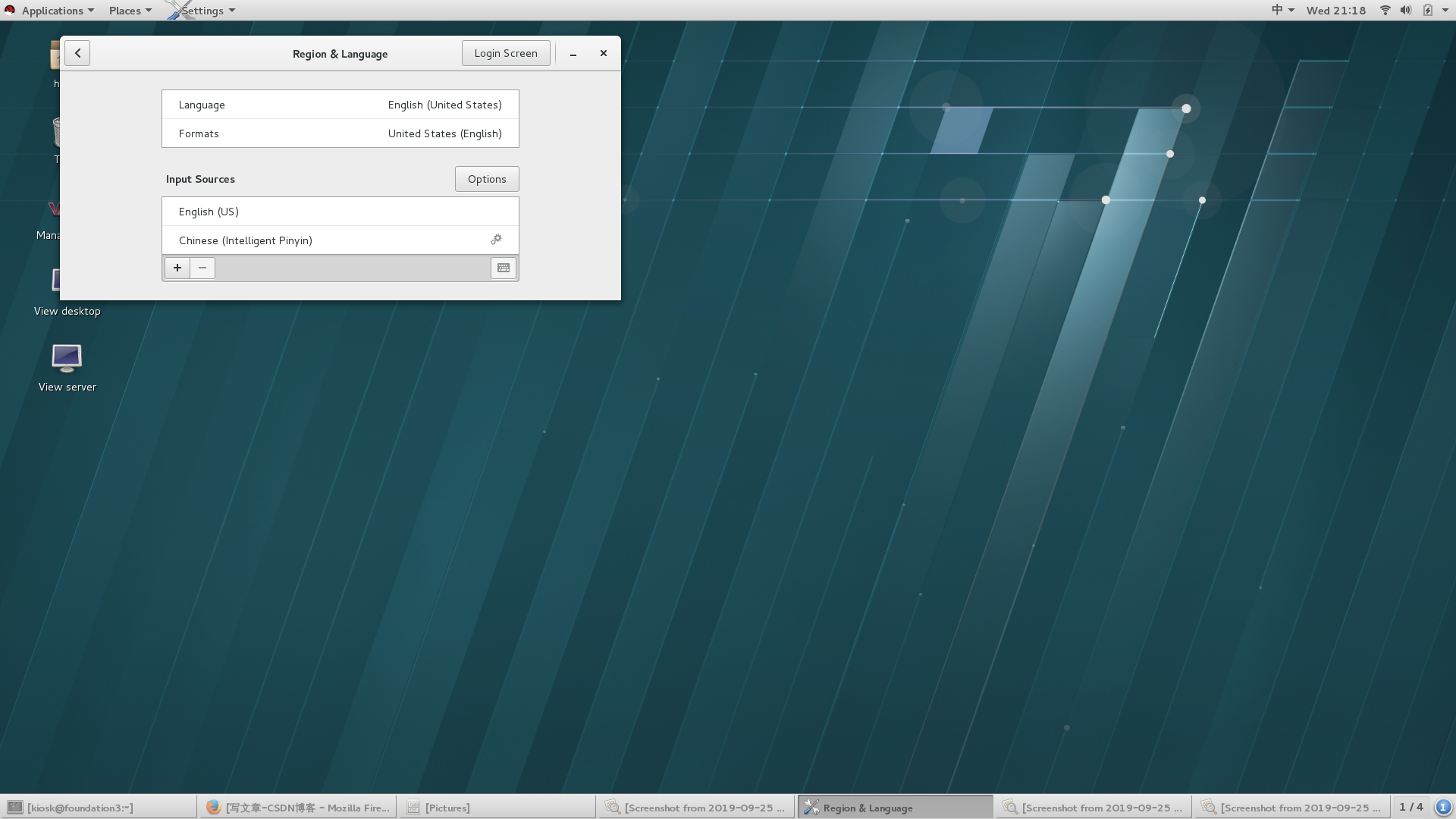The width and height of the screenshot is (1456, 819).
Task: Show keyboard layout preview icon
Action: point(504,268)
